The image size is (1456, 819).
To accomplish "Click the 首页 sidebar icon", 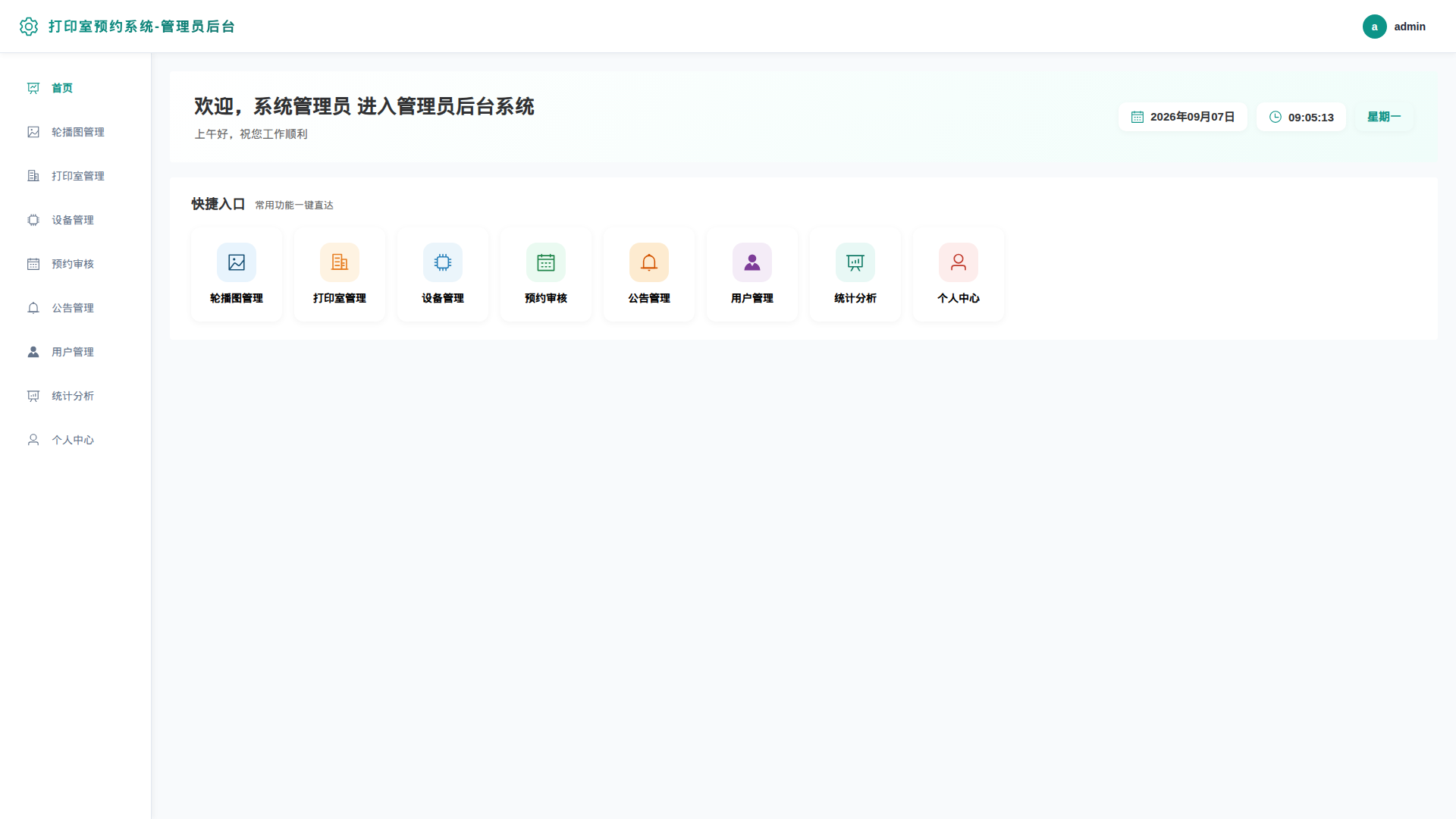I will point(33,88).
